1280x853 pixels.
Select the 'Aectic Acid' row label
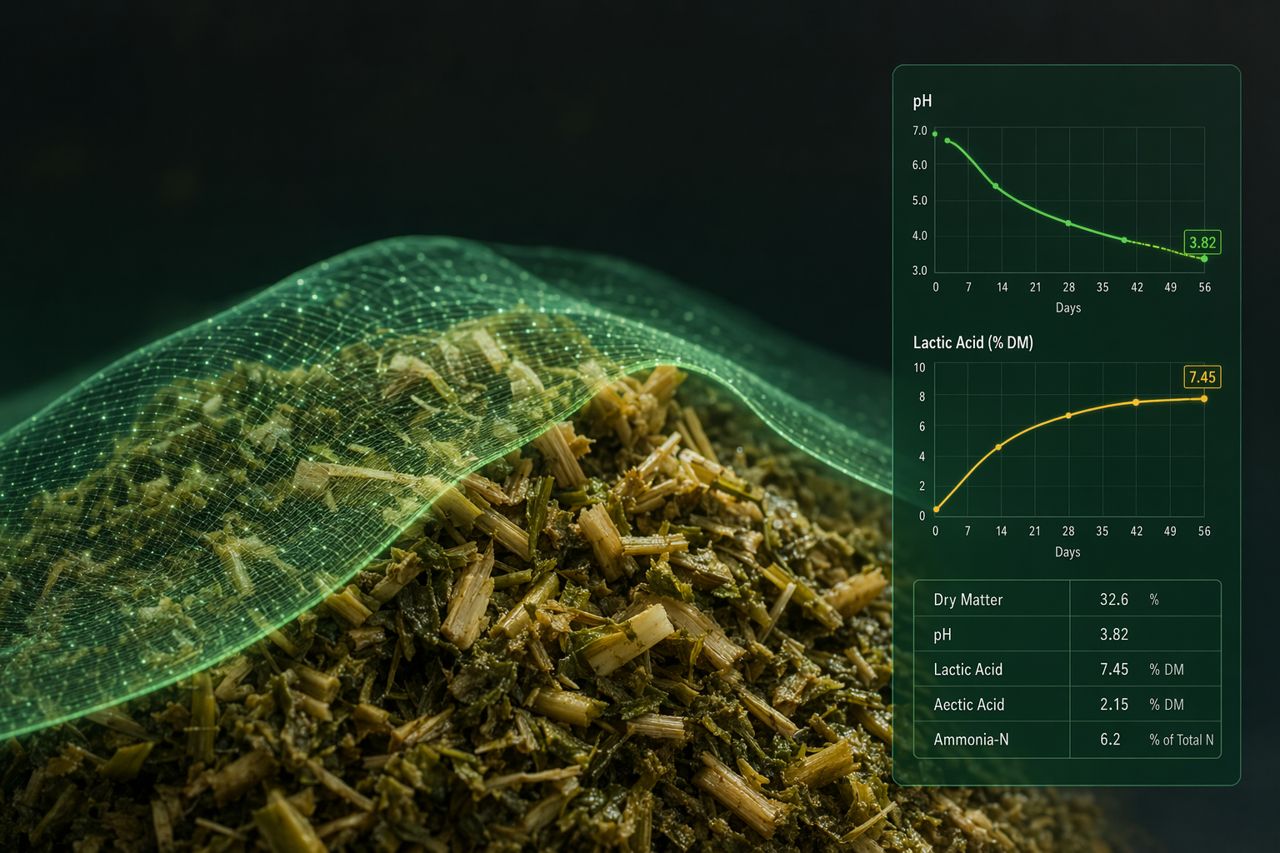[969, 704]
